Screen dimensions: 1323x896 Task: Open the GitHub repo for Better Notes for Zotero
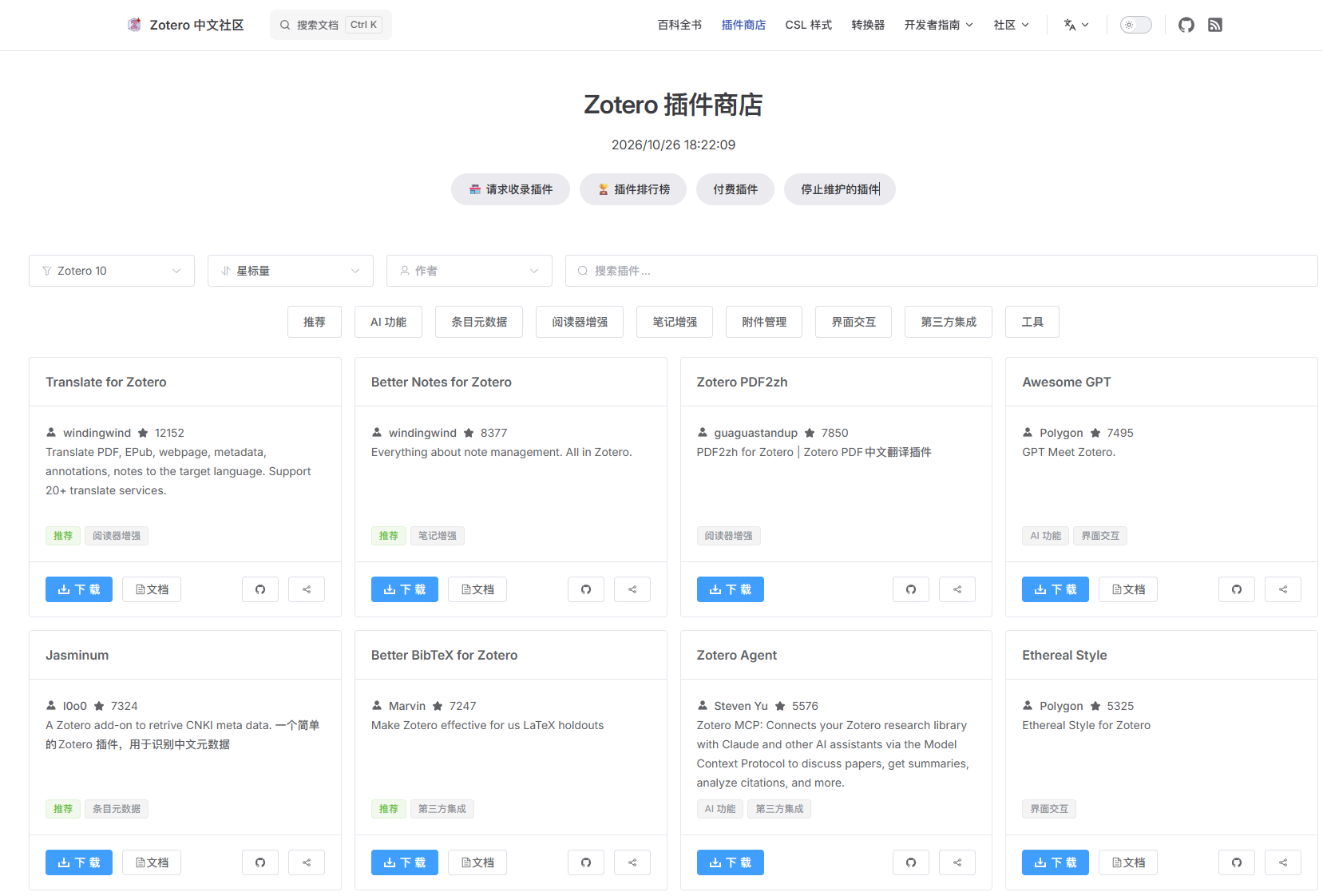(586, 589)
